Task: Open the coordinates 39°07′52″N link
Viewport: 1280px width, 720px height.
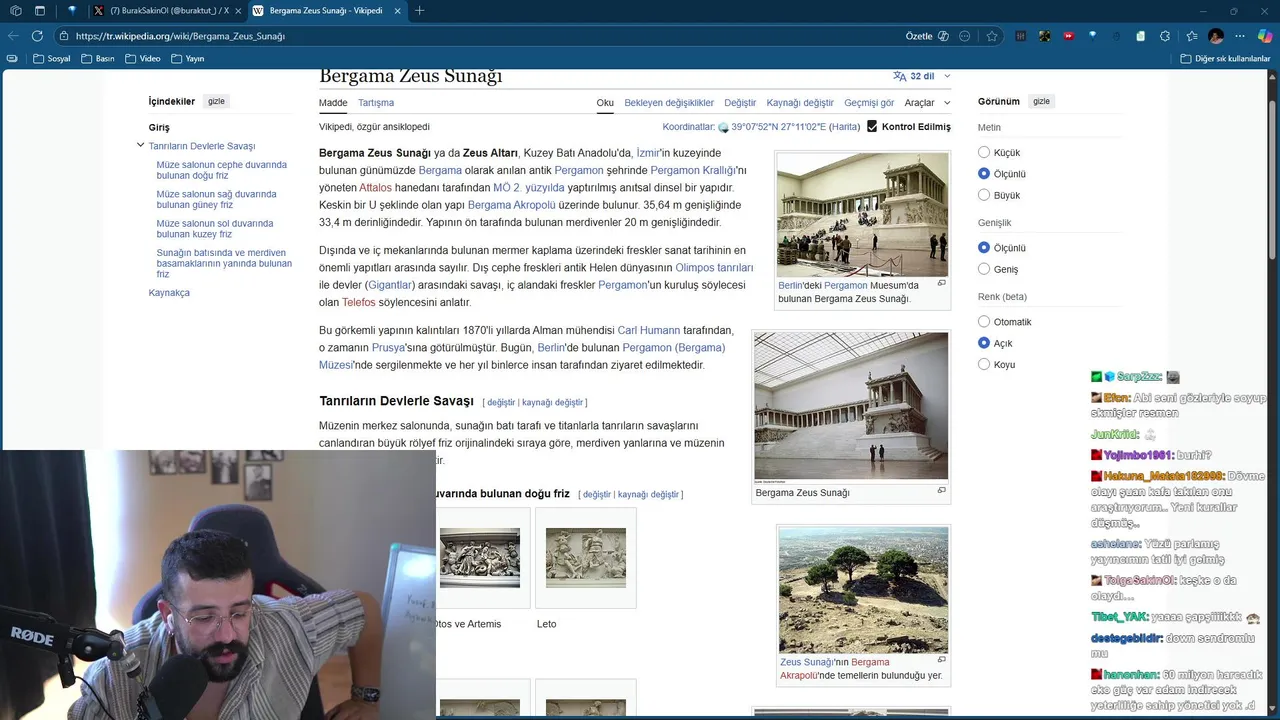Action: coord(778,127)
